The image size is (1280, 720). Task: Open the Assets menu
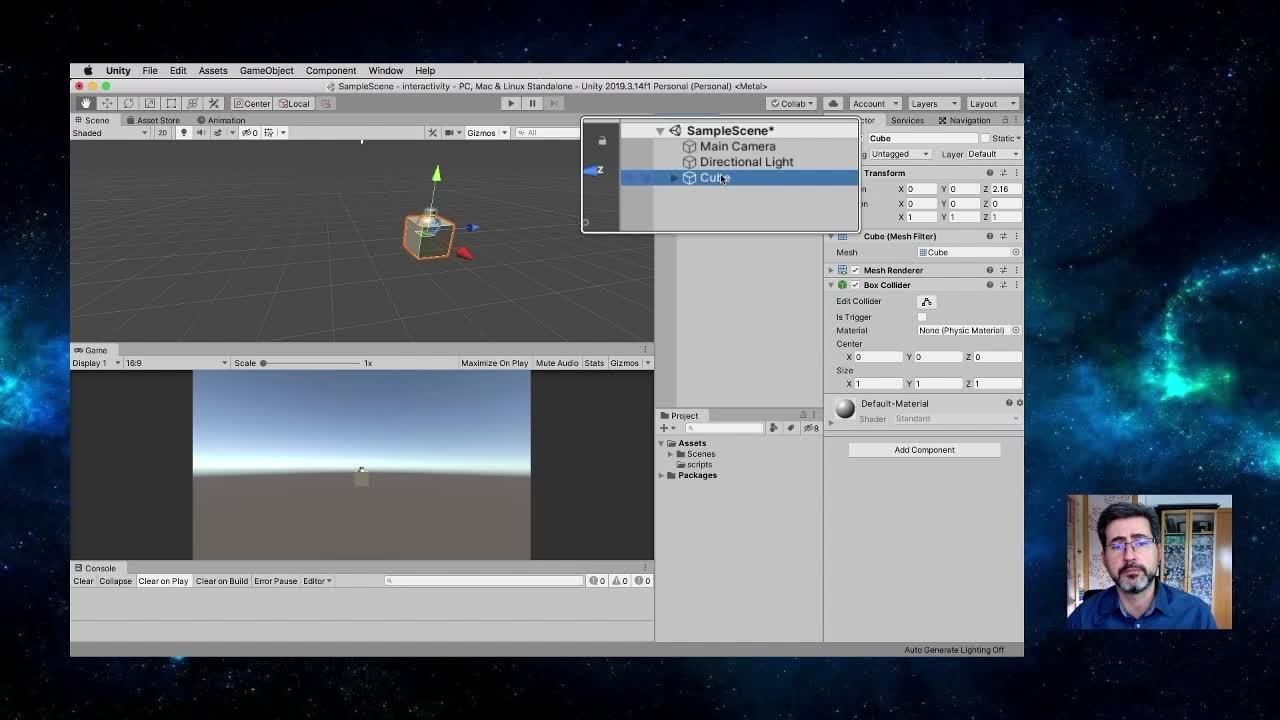click(x=213, y=71)
